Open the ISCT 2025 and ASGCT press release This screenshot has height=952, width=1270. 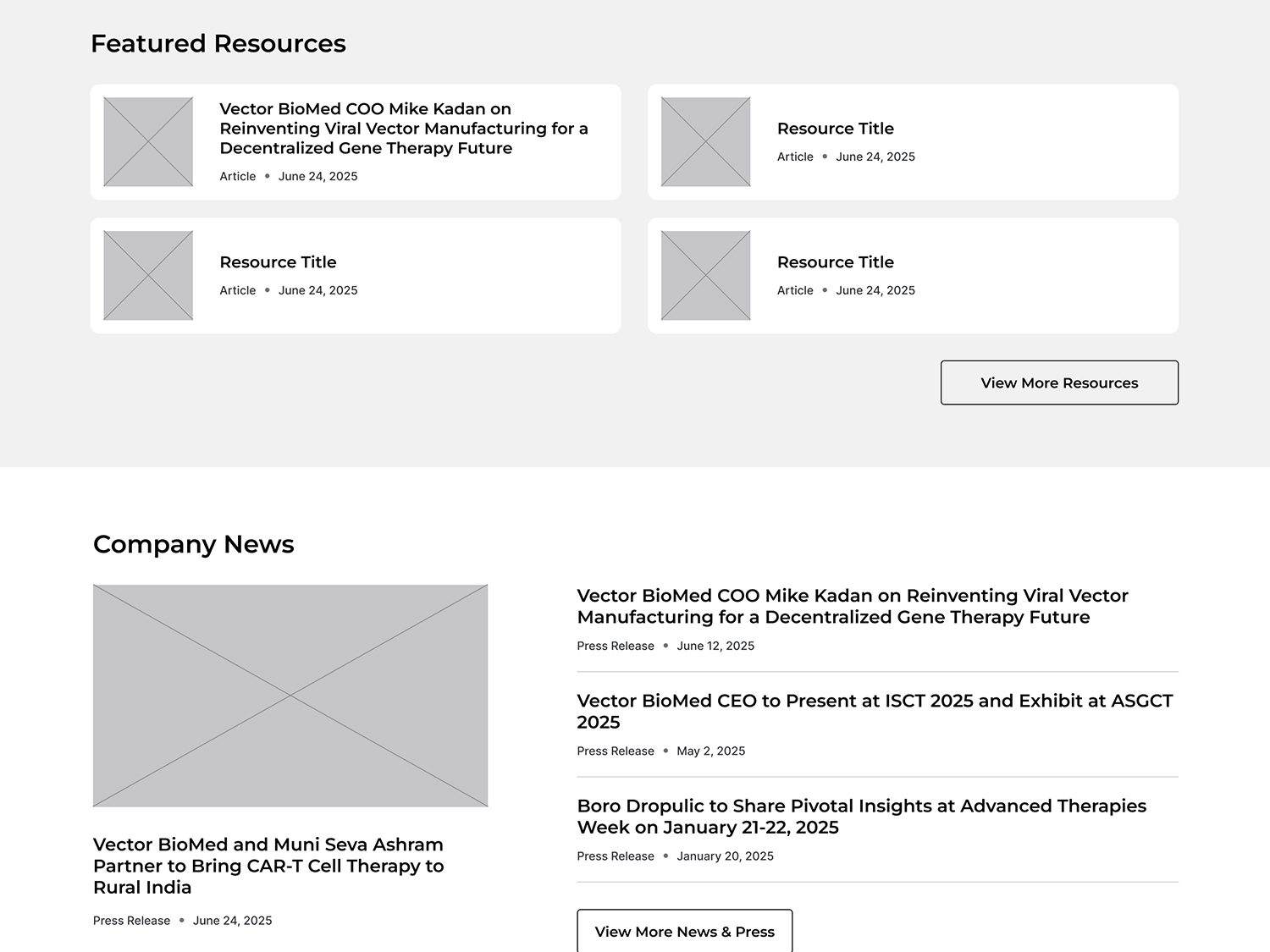tap(875, 712)
